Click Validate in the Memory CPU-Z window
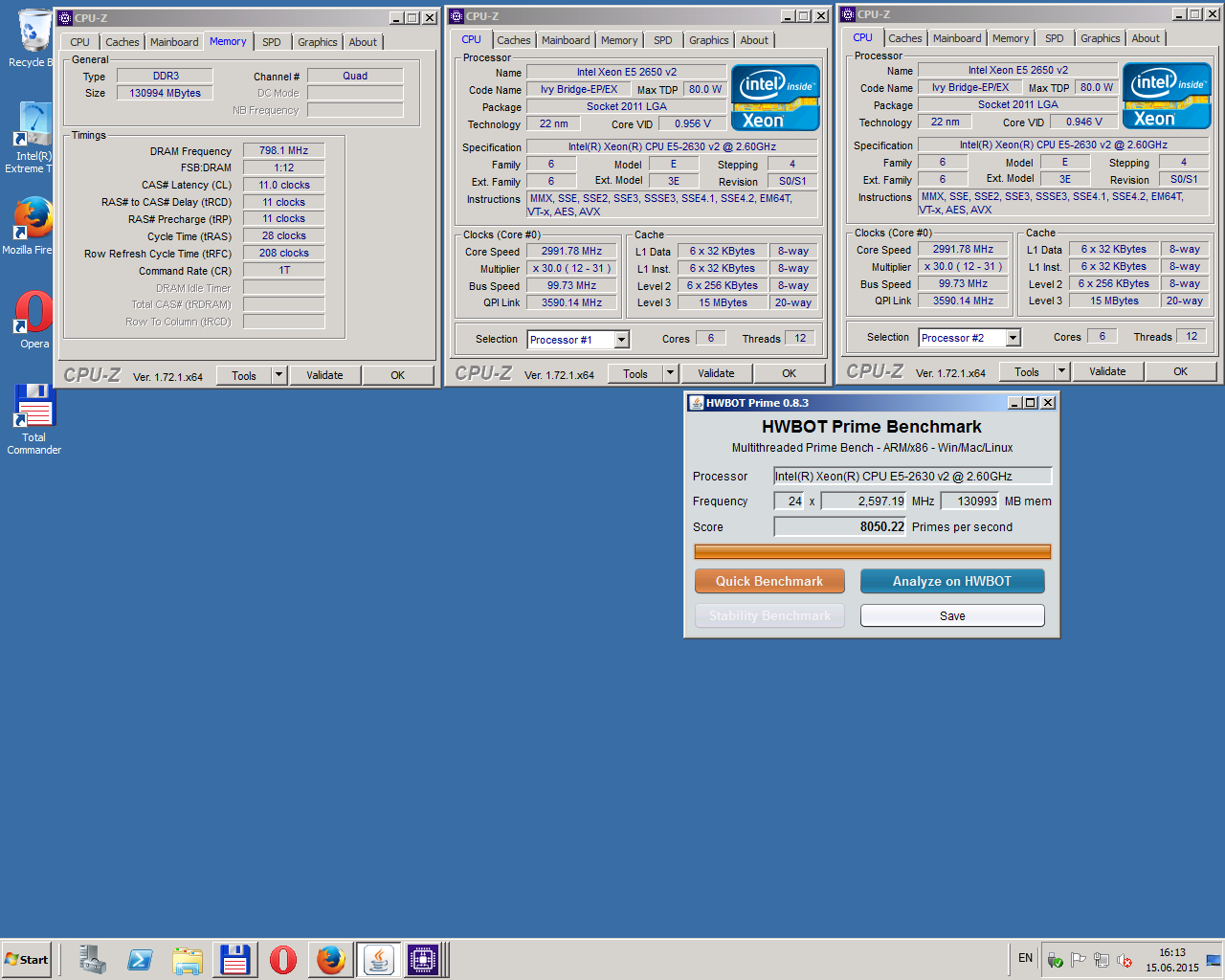This screenshot has width=1225, height=980. click(324, 375)
